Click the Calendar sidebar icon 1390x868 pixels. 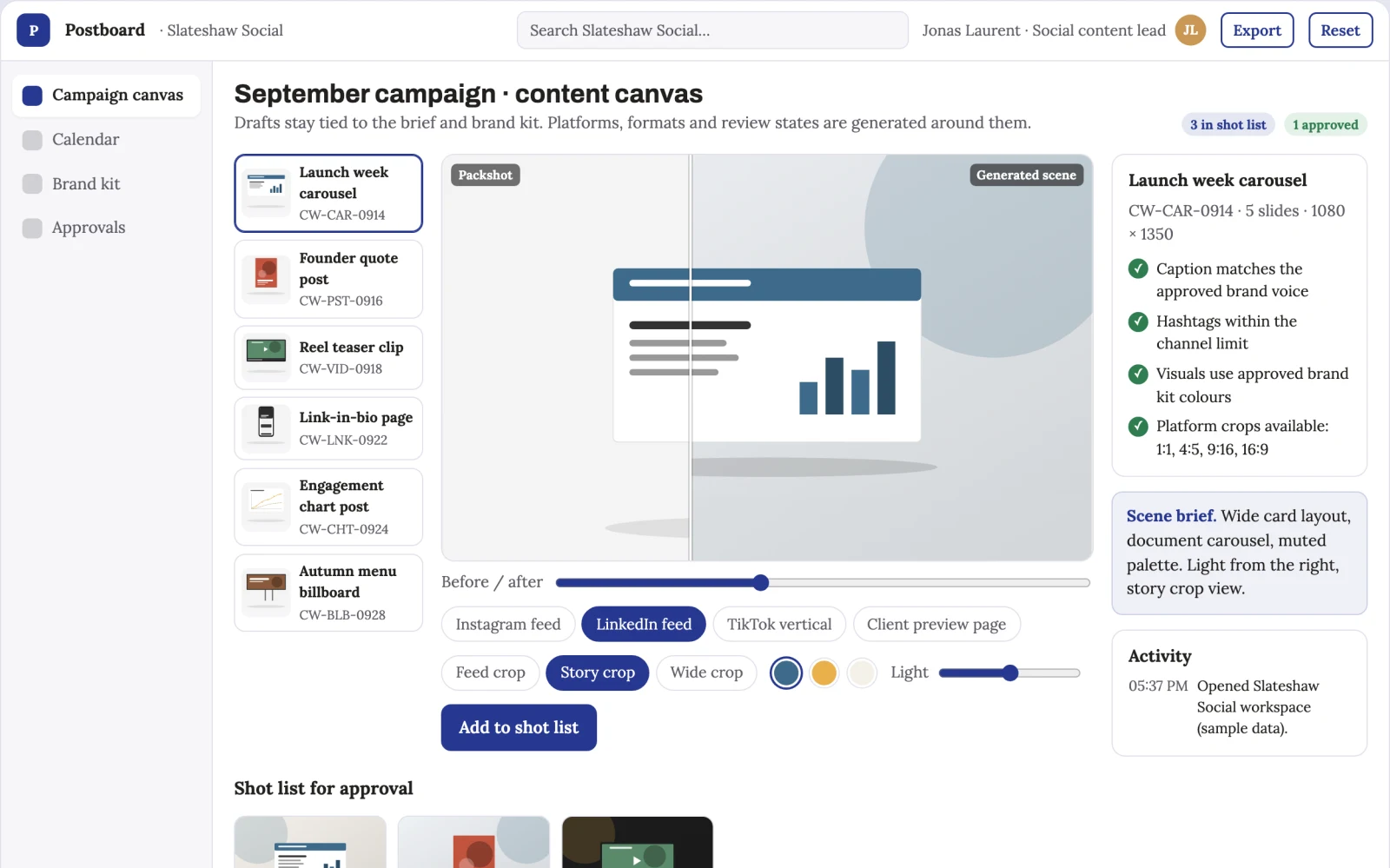[x=32, y=140]
